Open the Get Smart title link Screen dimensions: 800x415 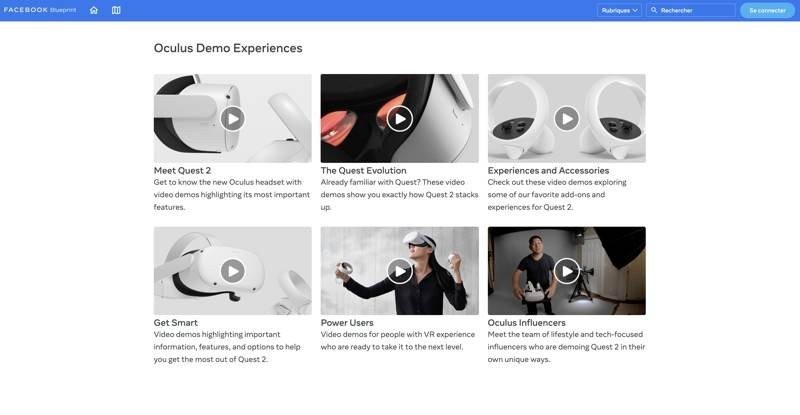click(176, 323)
